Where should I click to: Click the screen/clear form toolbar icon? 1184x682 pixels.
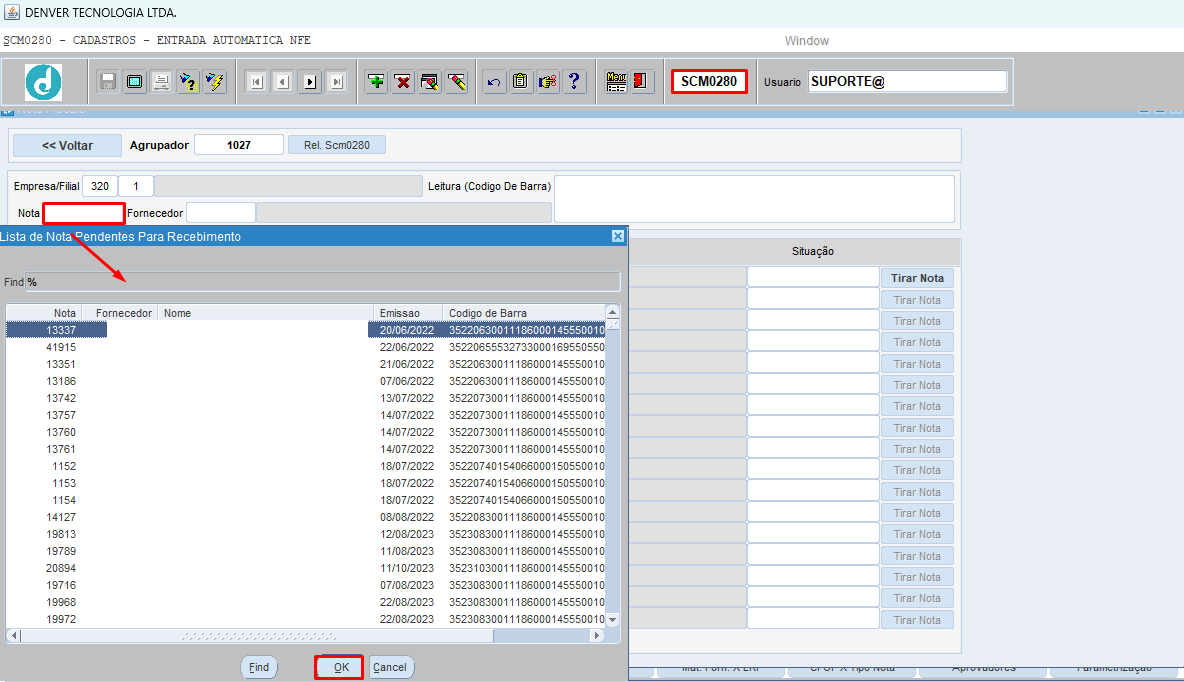tap(134, 82)
